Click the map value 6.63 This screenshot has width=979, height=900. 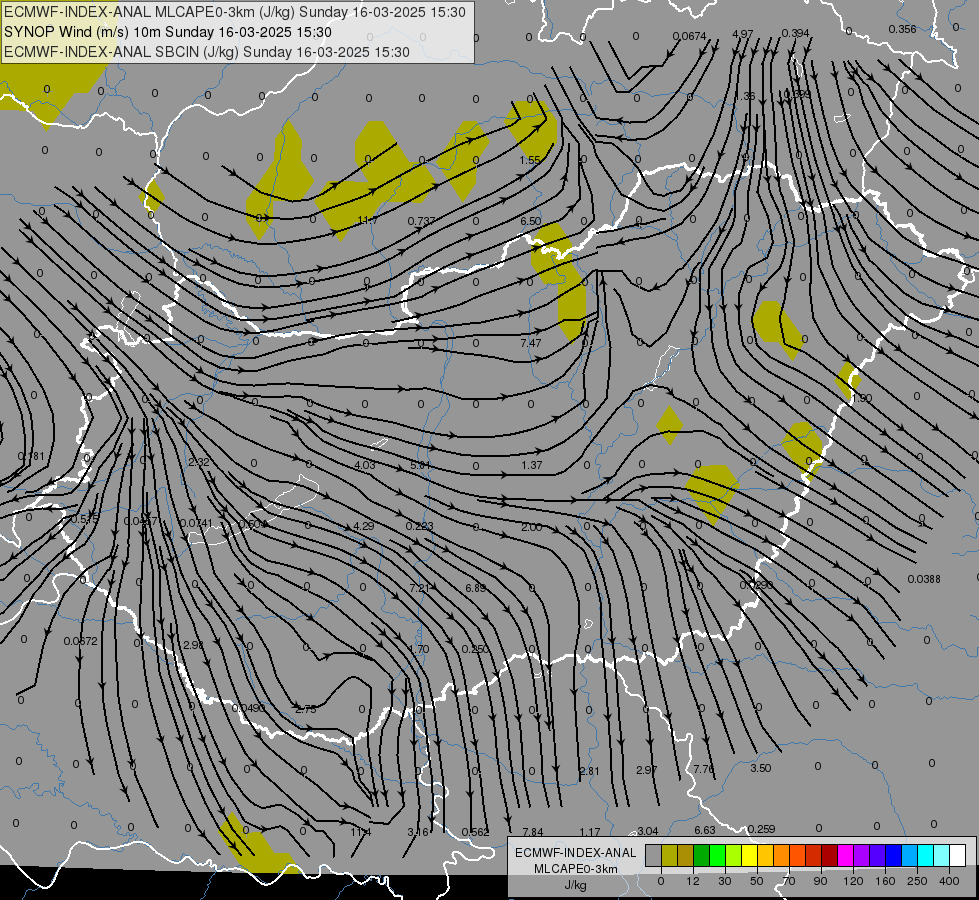coord(705,830)
